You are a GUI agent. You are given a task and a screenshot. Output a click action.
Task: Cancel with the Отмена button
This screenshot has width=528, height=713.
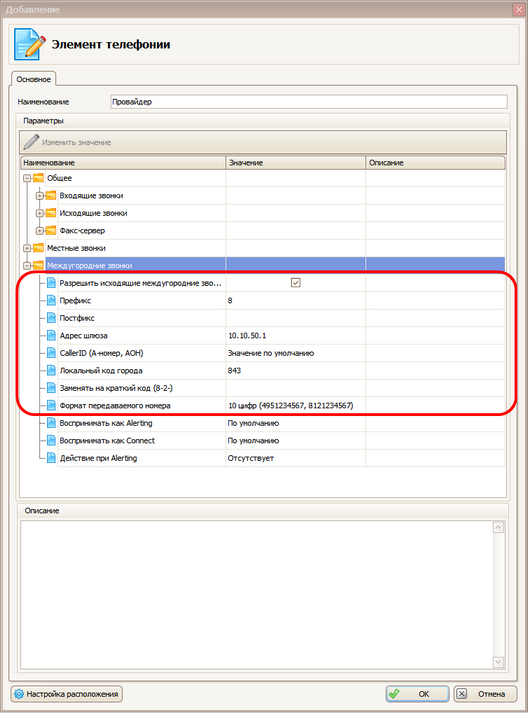click(485, 694)
